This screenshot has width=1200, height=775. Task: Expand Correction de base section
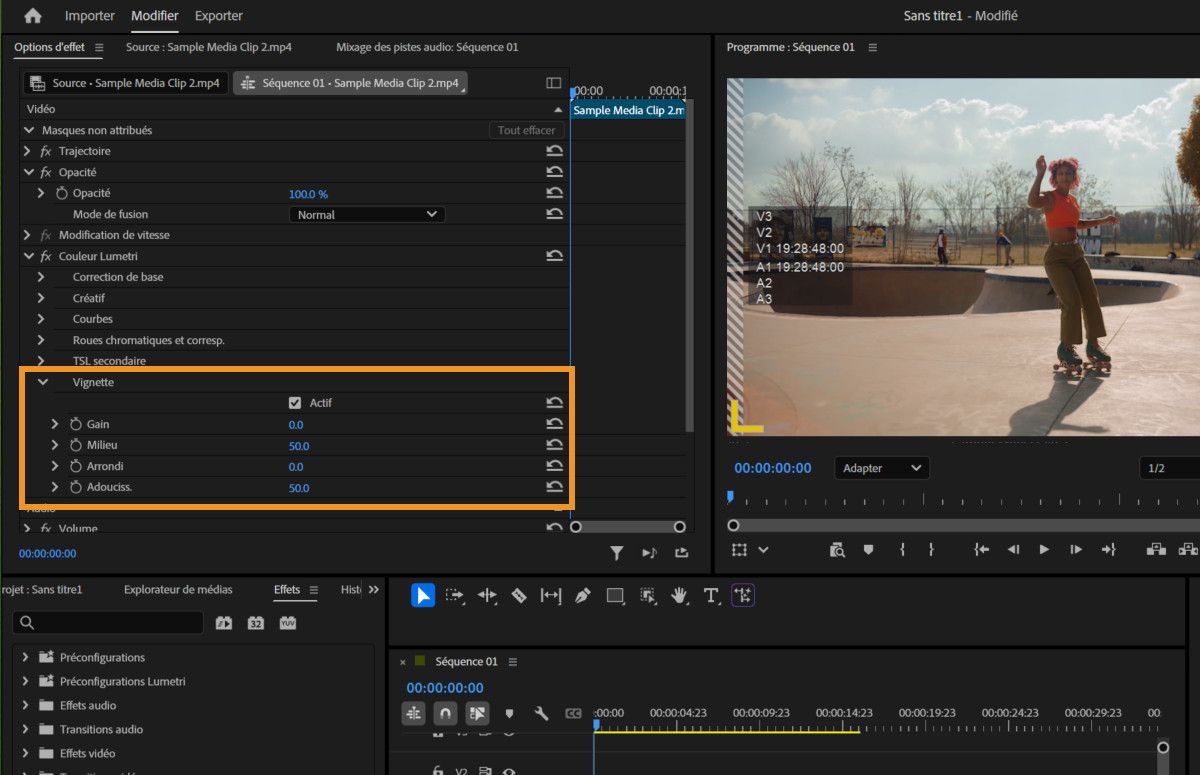[42, 277]
